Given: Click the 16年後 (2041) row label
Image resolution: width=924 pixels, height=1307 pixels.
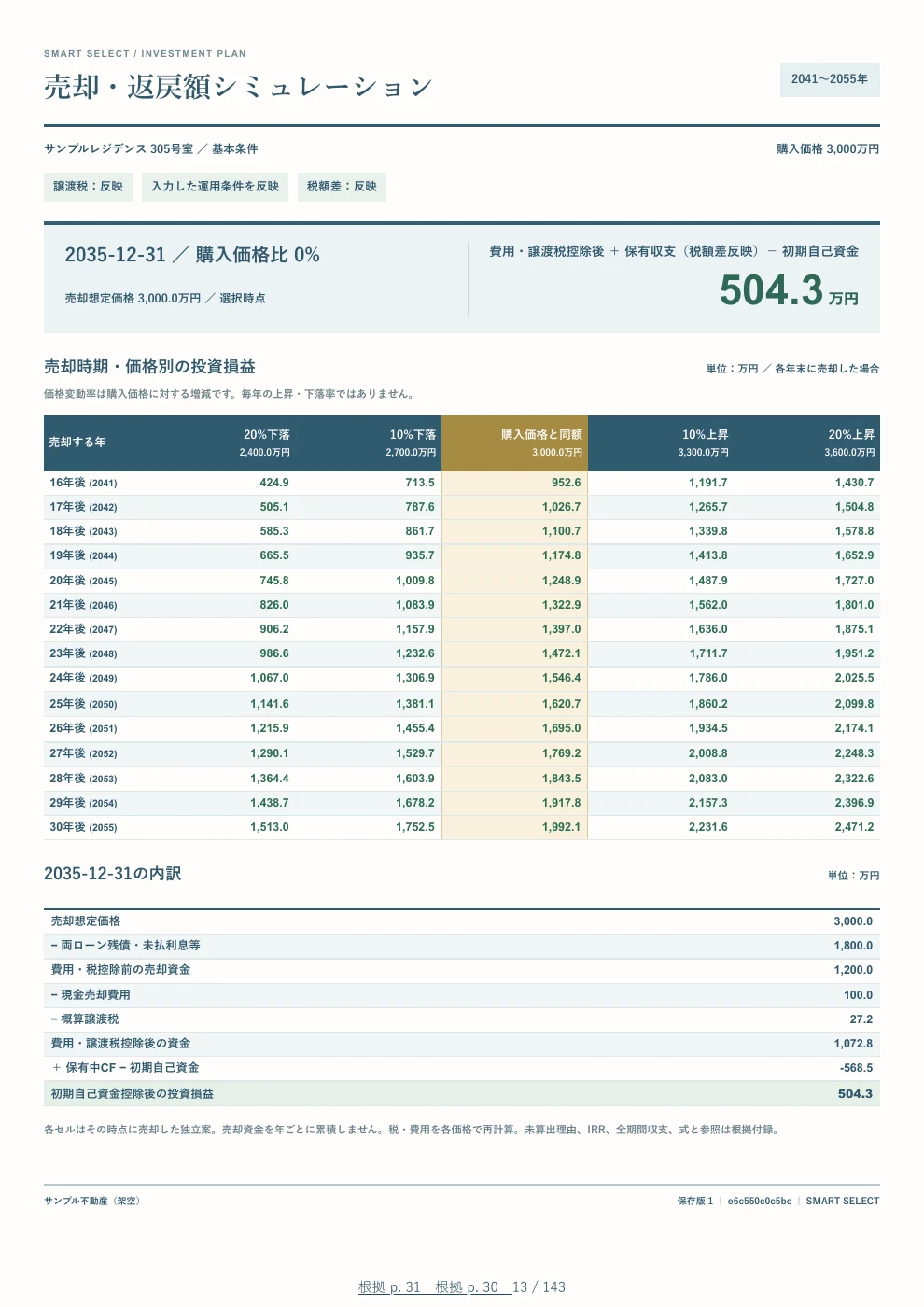Looking at the screenshot, I should point(83,483).
